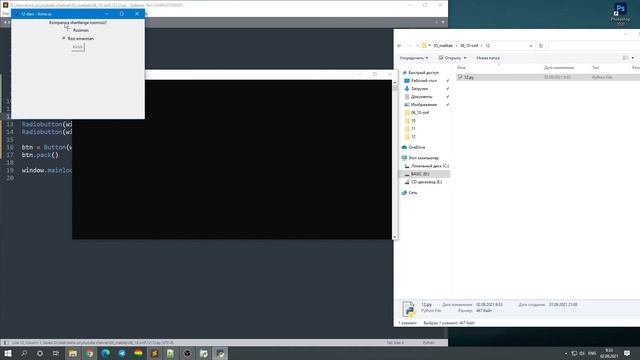The width and height of the screenshot is (640, 360).
Task: Switch to File Explorer on the taskbar
Action: point(73,353)
